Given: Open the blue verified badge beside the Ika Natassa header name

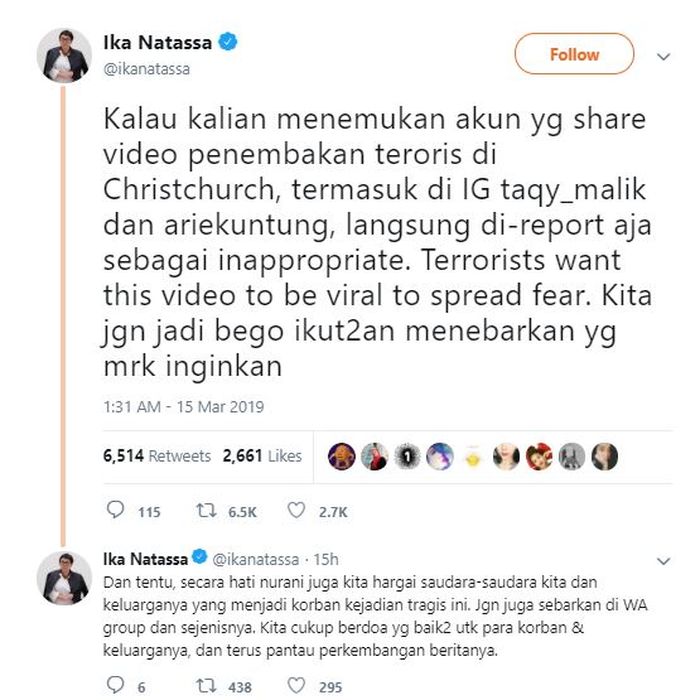Looking at the screenshot, I should pyautogui.click(x=228, y=42).
